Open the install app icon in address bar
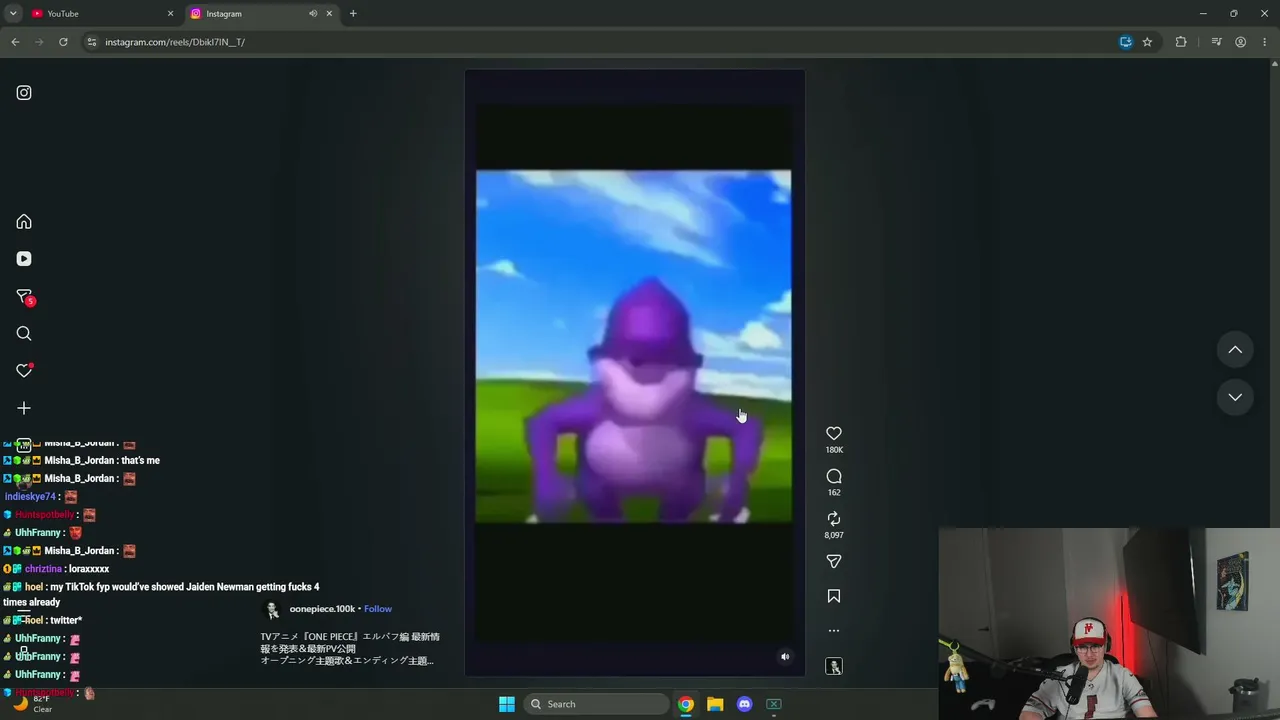This screenshot has height=720, width=1280. (1126, 42)
